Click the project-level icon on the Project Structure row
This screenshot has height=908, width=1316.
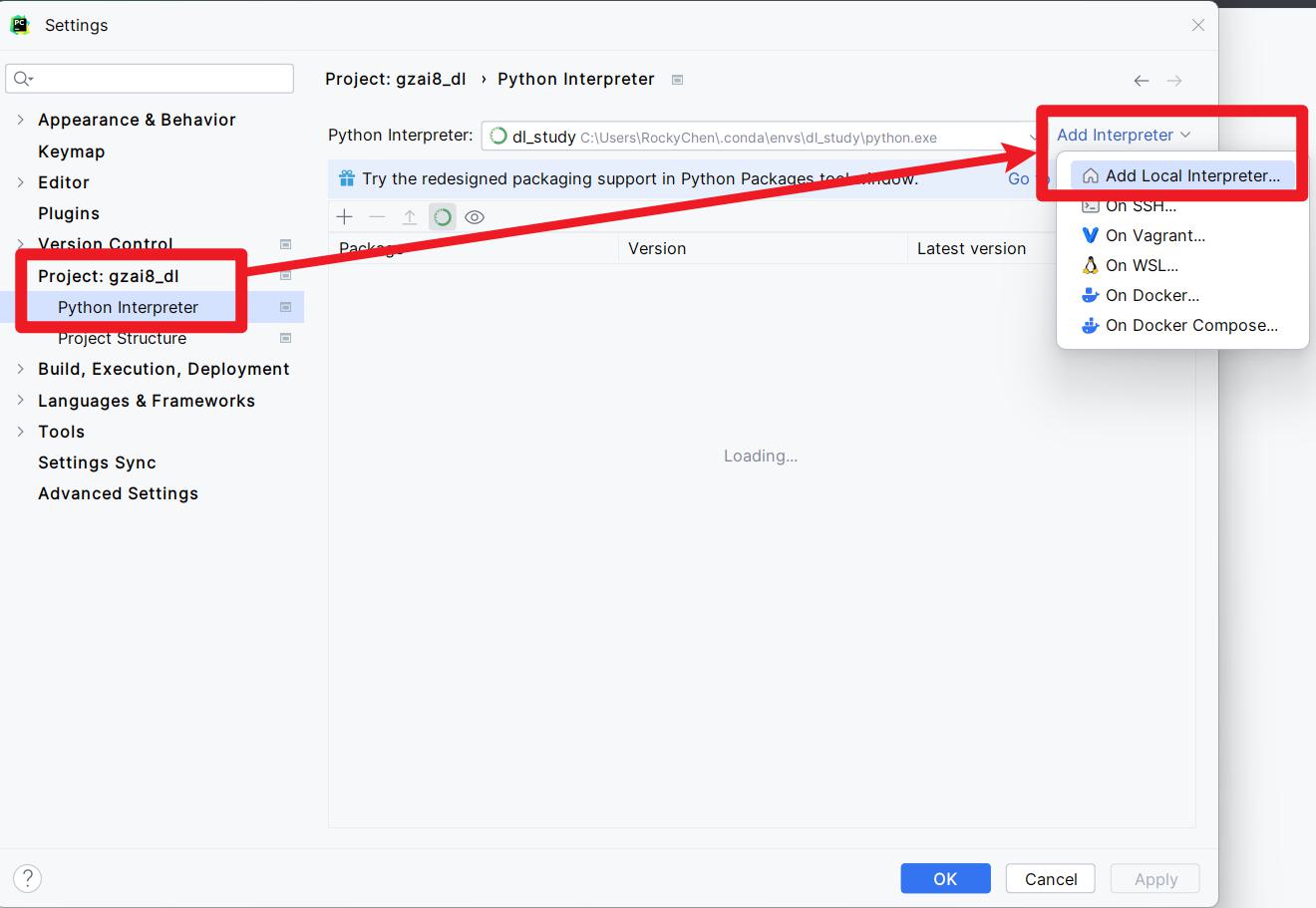tap(285, 338)
